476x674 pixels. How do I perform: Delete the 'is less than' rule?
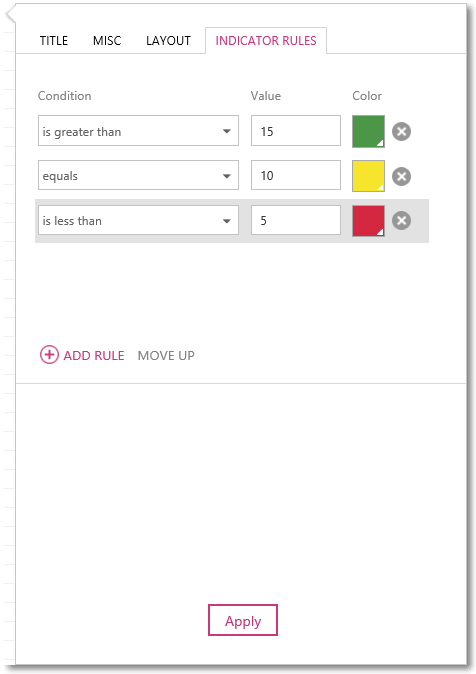401,221
